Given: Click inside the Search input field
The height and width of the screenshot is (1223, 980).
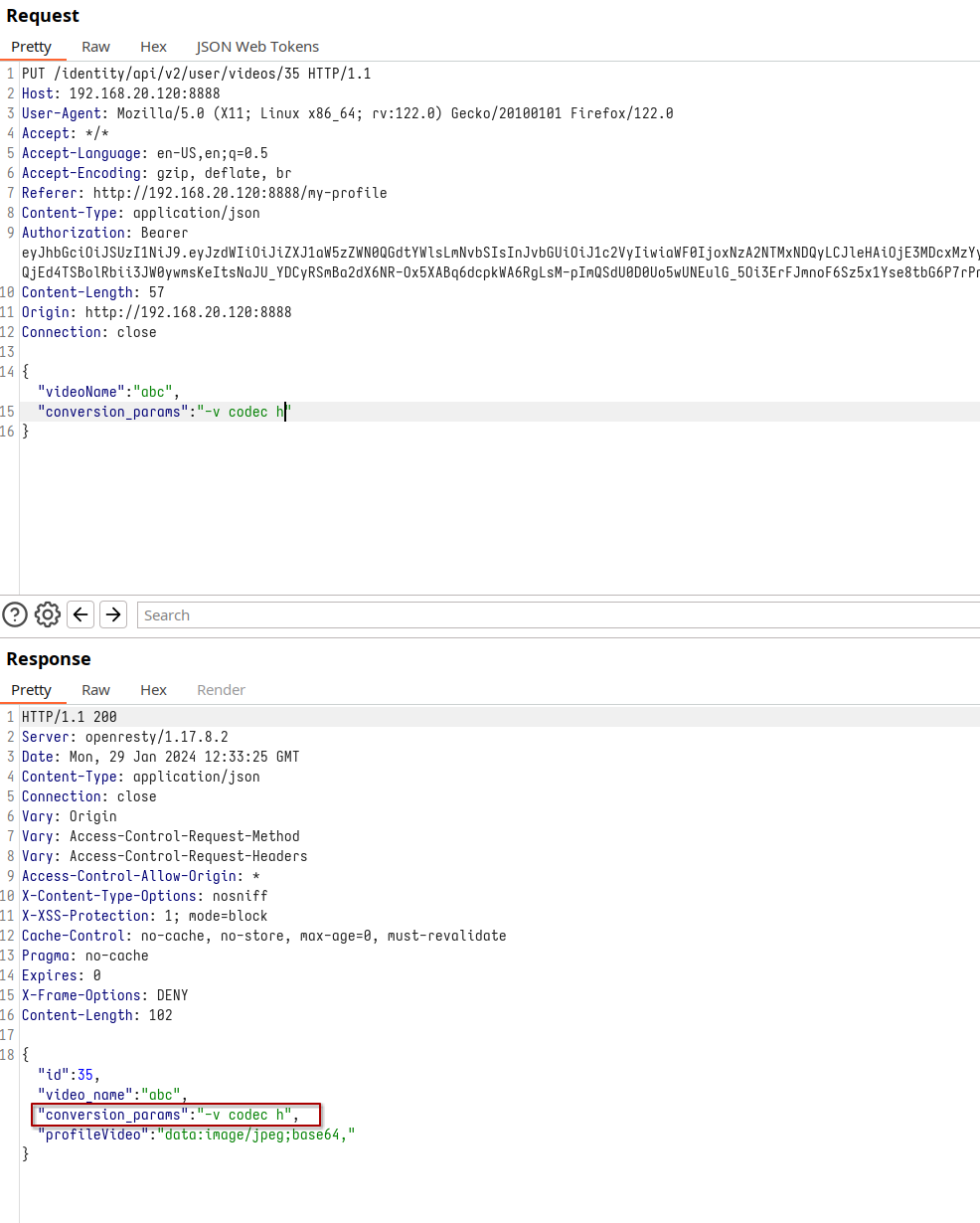Looking at the screenshot, I should pos(557,615).
